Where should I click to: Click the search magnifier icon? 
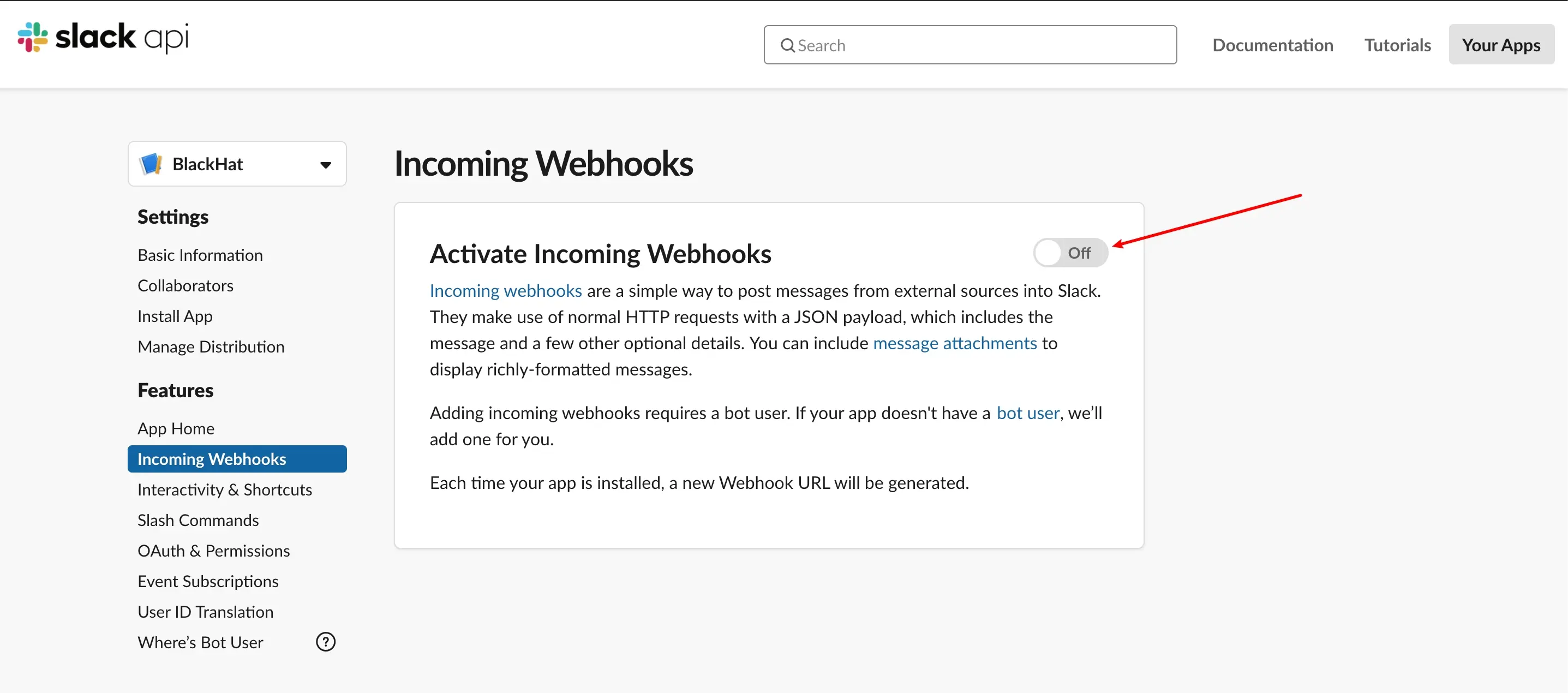point(787,46)
